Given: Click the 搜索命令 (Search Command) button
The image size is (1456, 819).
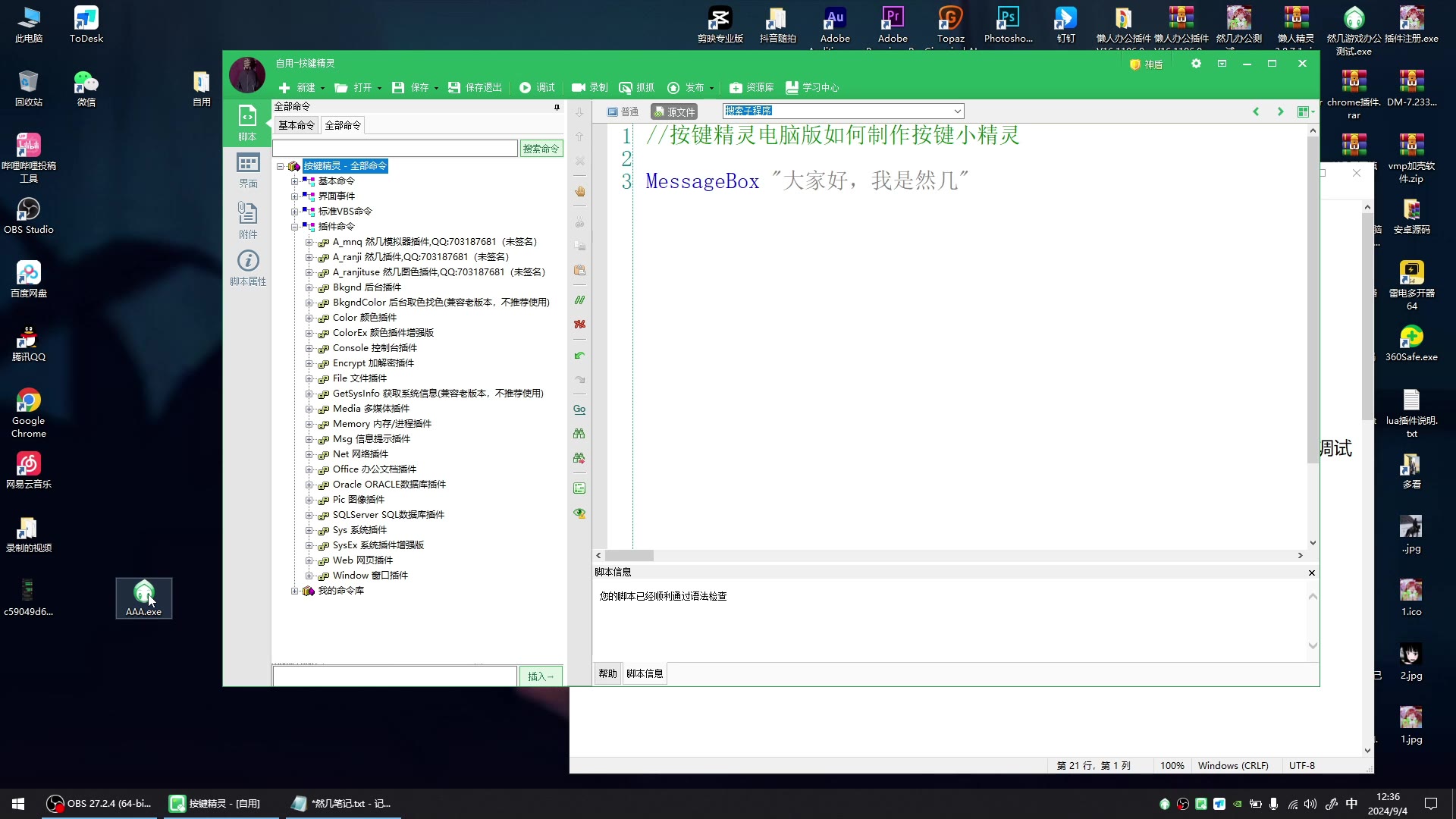Looking at the screenshot, I should tap(541, 148).
